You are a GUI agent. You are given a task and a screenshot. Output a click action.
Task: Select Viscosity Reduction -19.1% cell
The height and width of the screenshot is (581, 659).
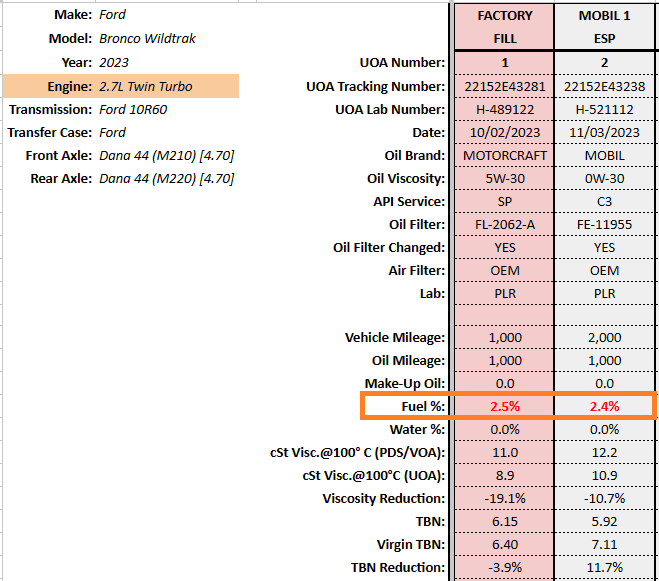point(504,499)
